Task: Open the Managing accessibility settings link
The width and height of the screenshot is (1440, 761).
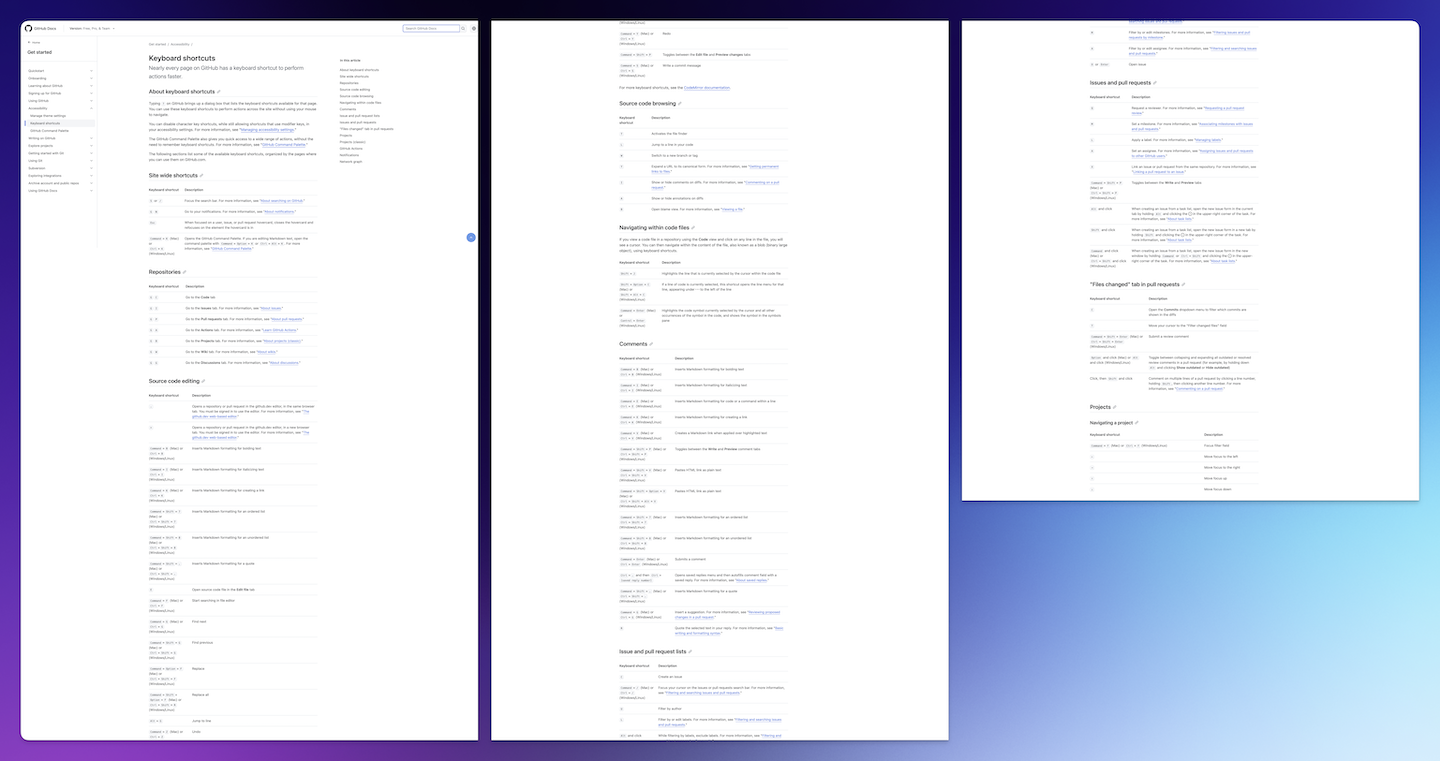Action: (267, 130)
